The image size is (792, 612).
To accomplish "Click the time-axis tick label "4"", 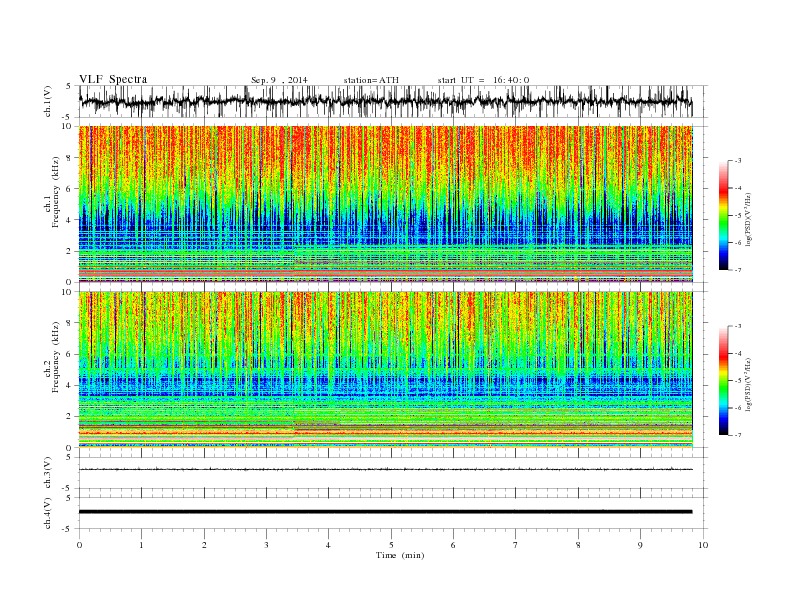I will [x=328, y=545].
